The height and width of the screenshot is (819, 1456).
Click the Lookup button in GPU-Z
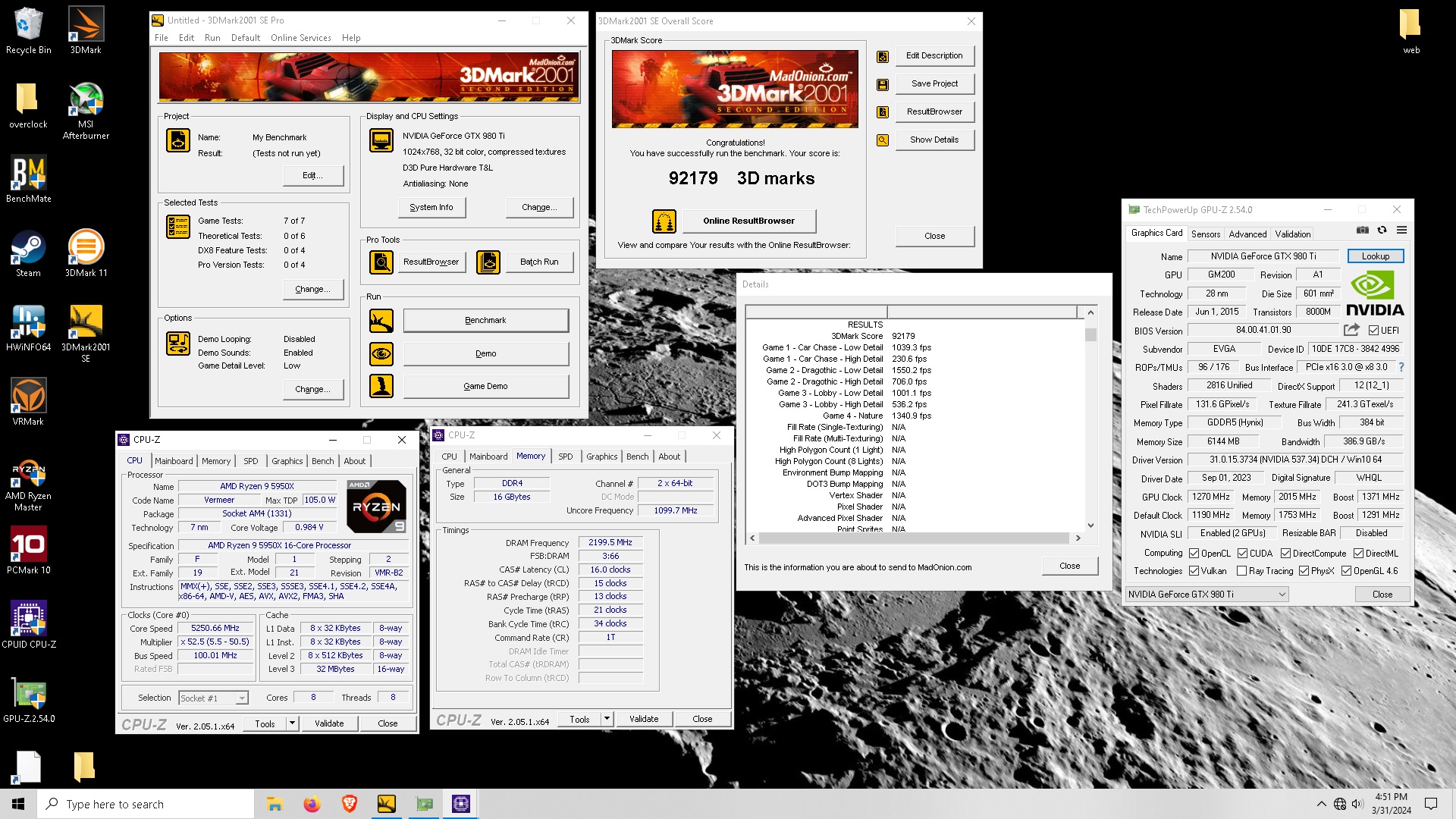pos(1375,256)
